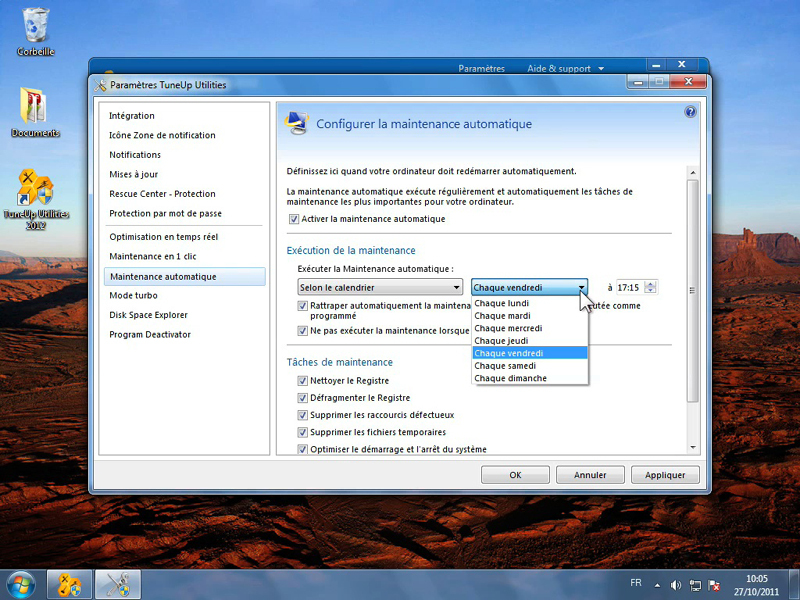This screenshot has width=800, height=600.
Task: Decrease the time with down spinner
Action: (651, 291)
